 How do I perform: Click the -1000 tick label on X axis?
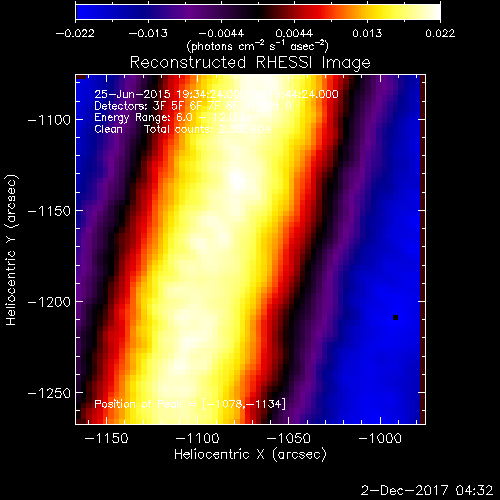[x=380, y=438]
